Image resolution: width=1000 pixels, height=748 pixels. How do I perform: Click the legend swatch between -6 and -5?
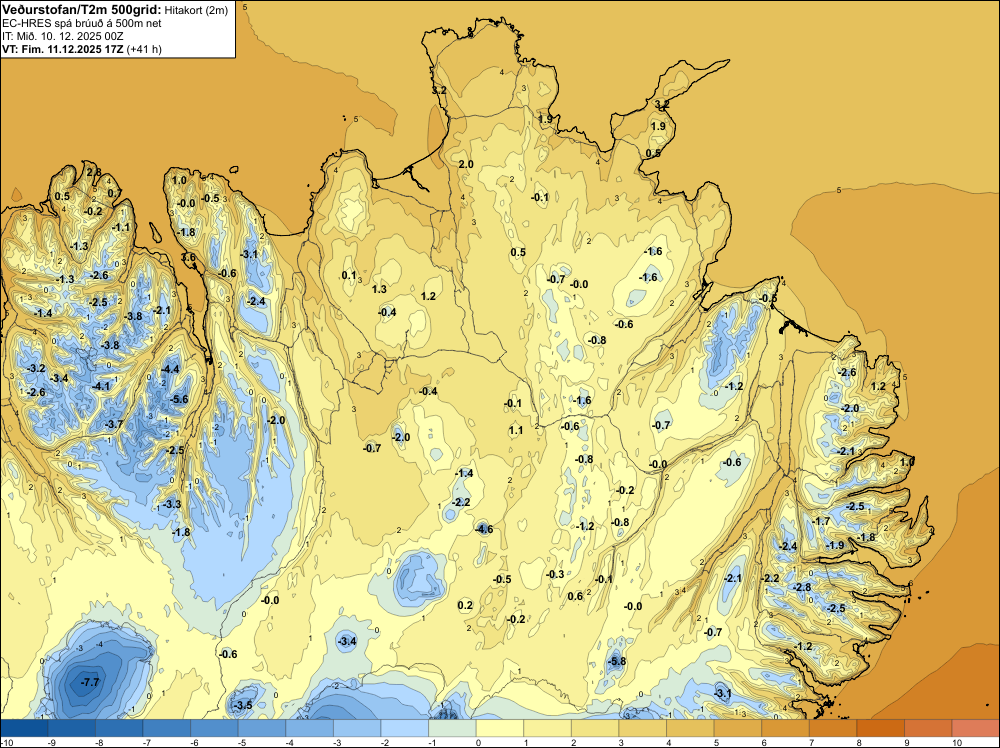coord(214,728)
